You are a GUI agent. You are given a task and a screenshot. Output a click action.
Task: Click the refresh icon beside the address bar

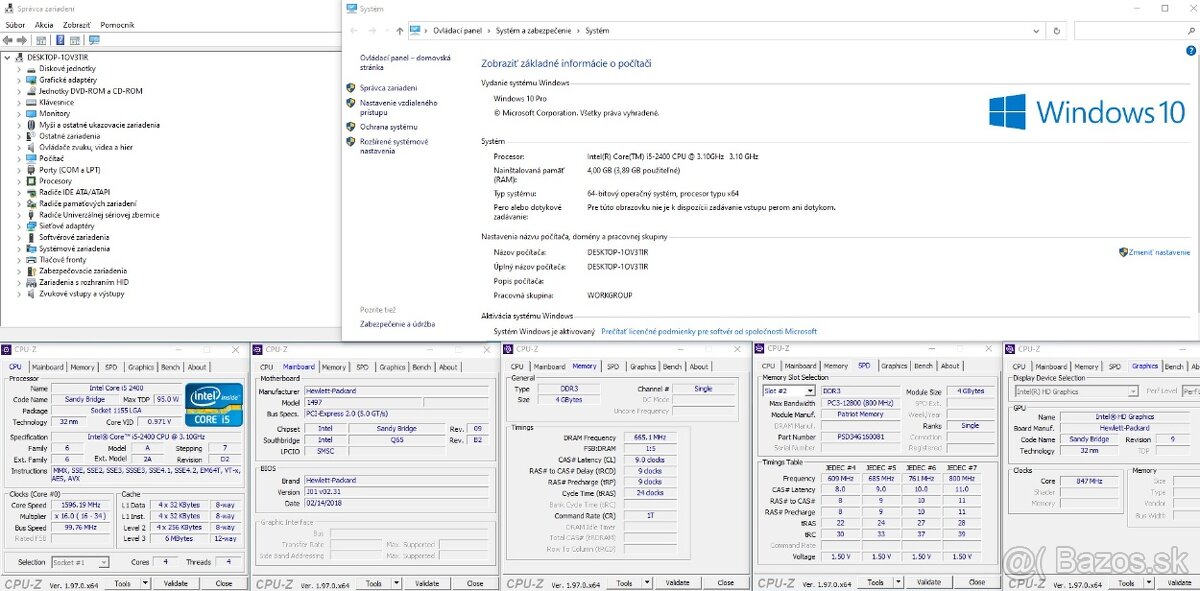point(1057,30)
